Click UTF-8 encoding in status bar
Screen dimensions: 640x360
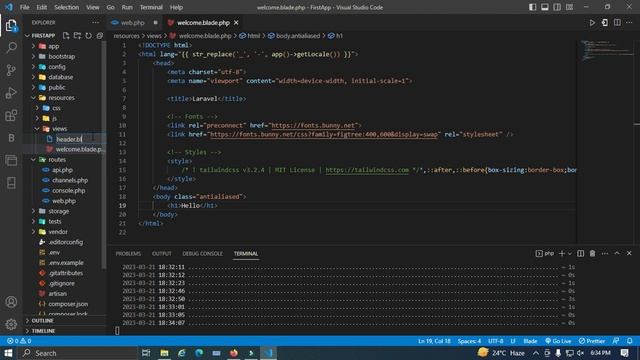(496, 341)
